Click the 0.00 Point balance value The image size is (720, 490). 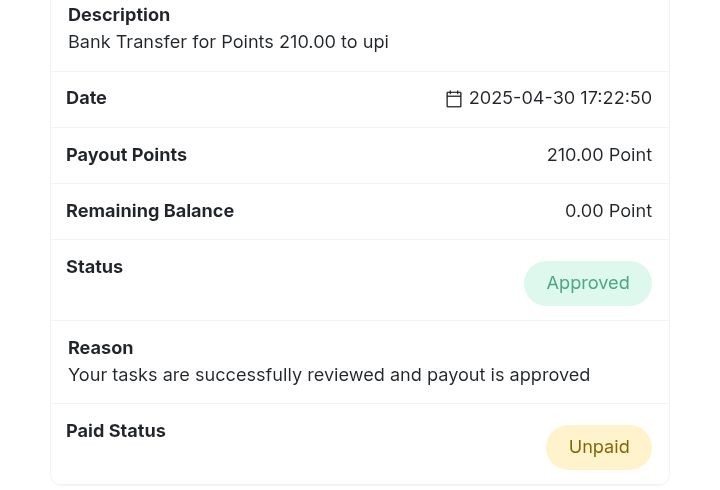click(x=608, y=211)
